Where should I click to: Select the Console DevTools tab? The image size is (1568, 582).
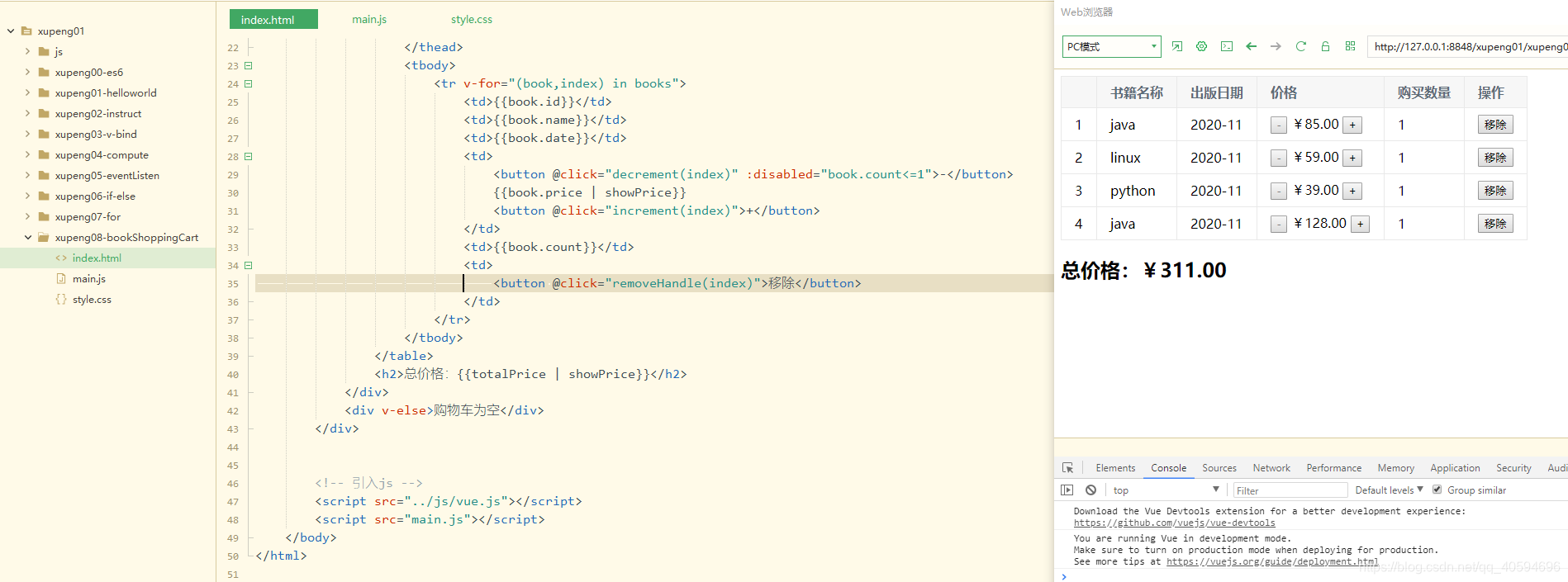pyautogui.click(x=1168, y=467)
